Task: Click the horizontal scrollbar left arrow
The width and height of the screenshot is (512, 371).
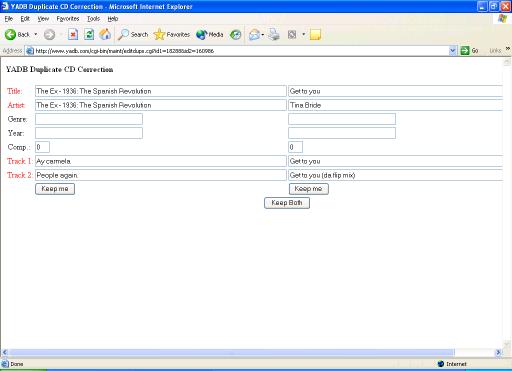Action: tap(5, 352)
